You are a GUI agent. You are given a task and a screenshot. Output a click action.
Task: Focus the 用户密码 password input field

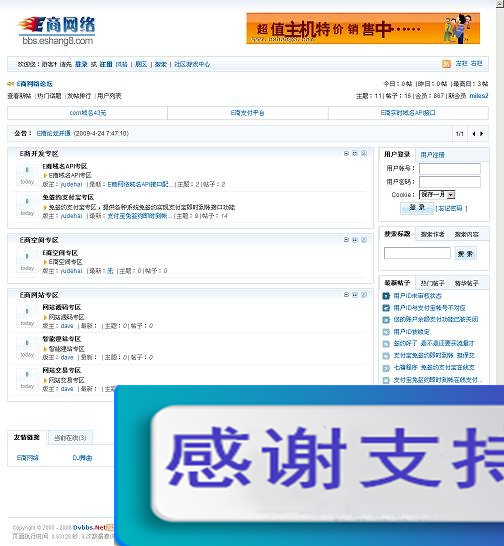coord(450,182)
